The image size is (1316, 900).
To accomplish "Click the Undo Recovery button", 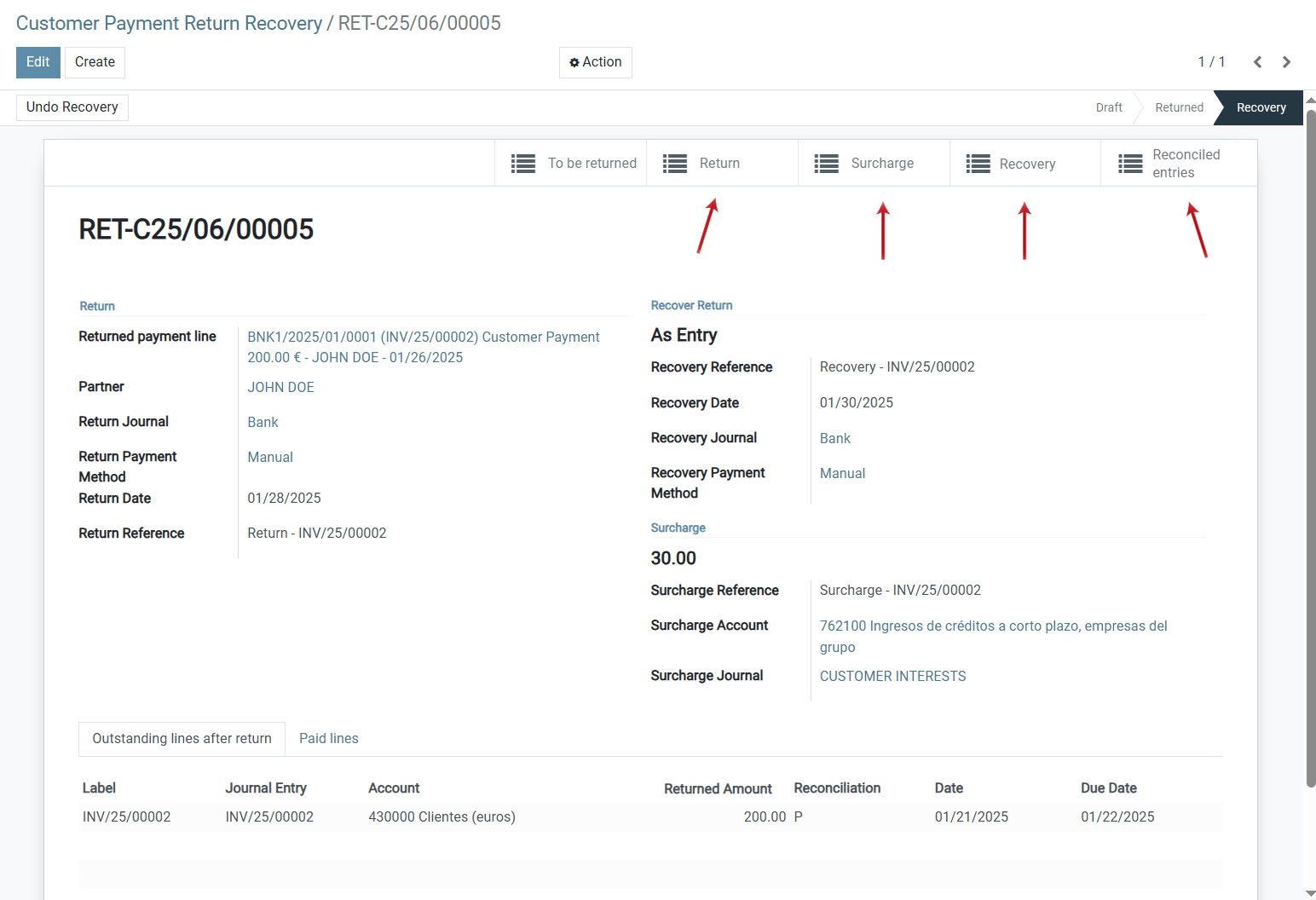I will click(x=72, y=107).
